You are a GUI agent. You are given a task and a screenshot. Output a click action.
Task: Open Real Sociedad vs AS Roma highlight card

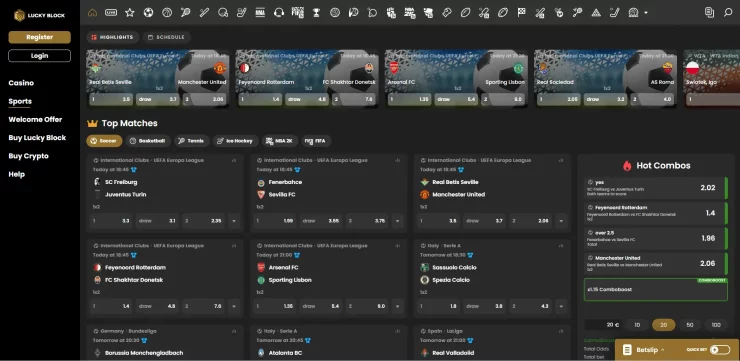click(x=605, y=78)
